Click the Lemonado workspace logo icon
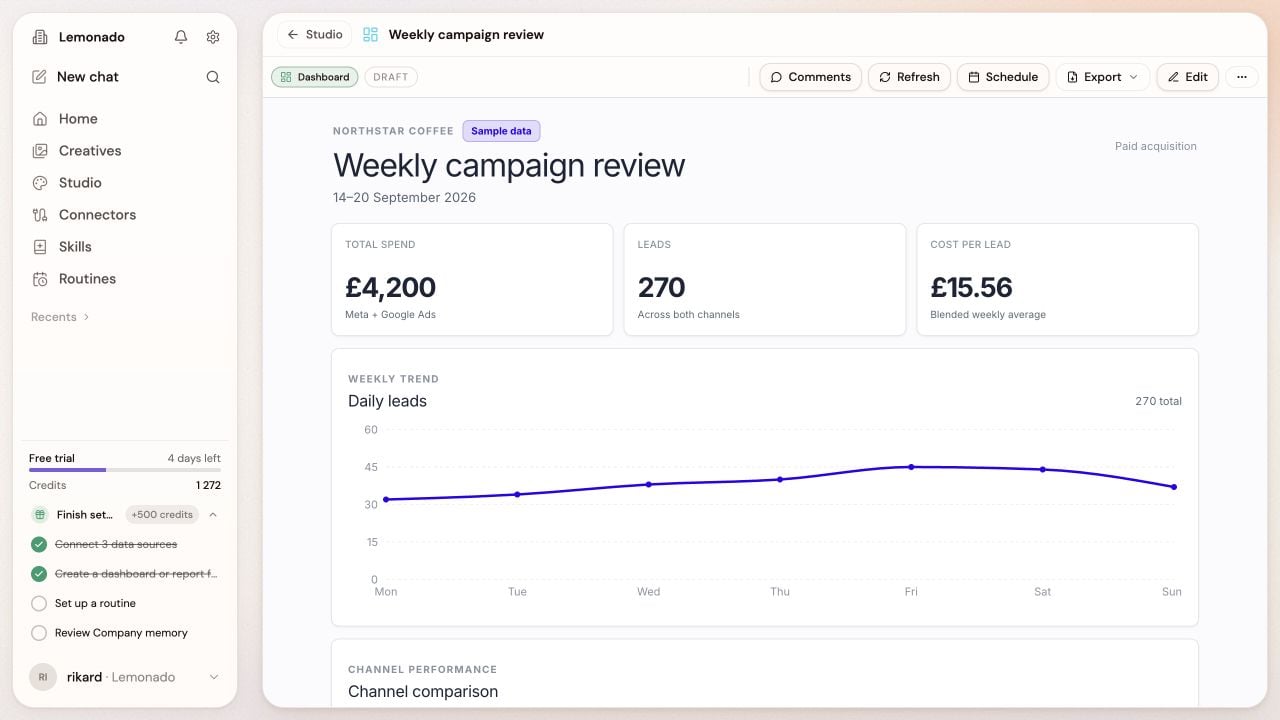 point(40,37)
